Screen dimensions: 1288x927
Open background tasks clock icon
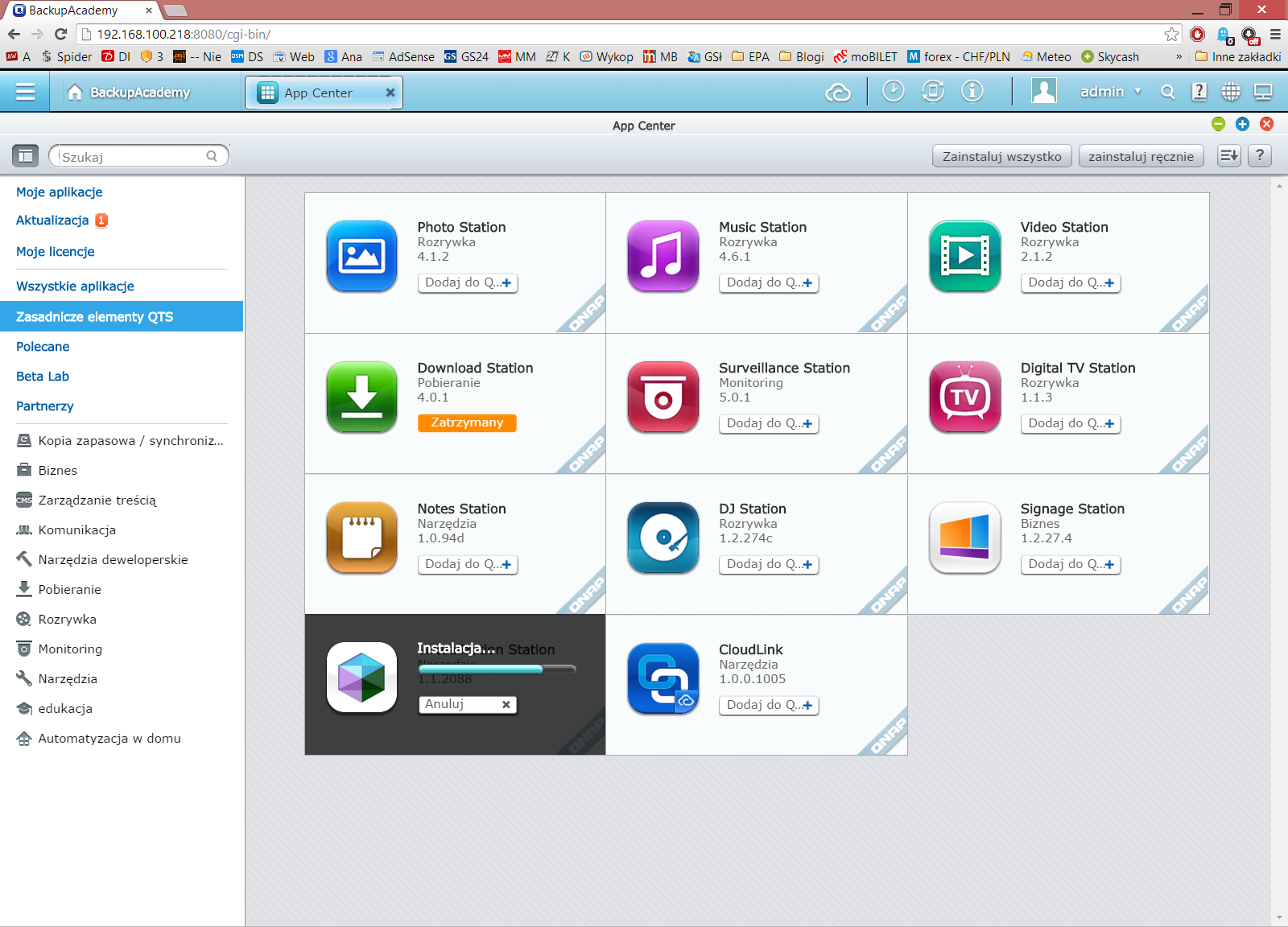click(893, 92)
